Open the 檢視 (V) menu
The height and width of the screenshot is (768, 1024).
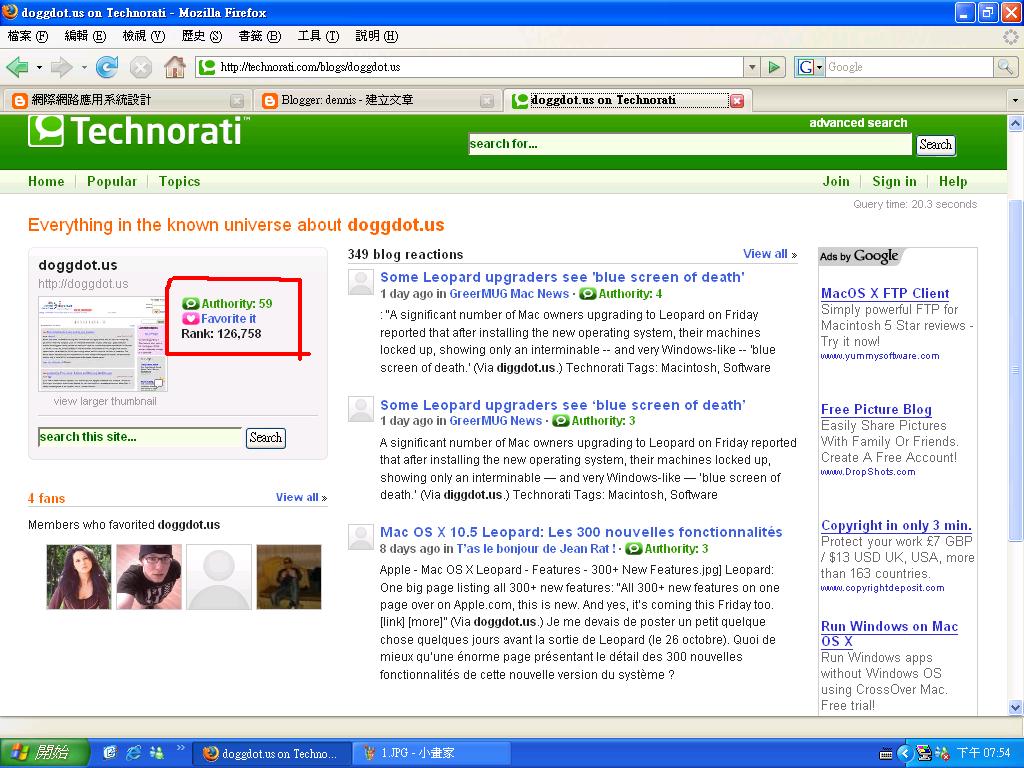(x=144, y=36)
